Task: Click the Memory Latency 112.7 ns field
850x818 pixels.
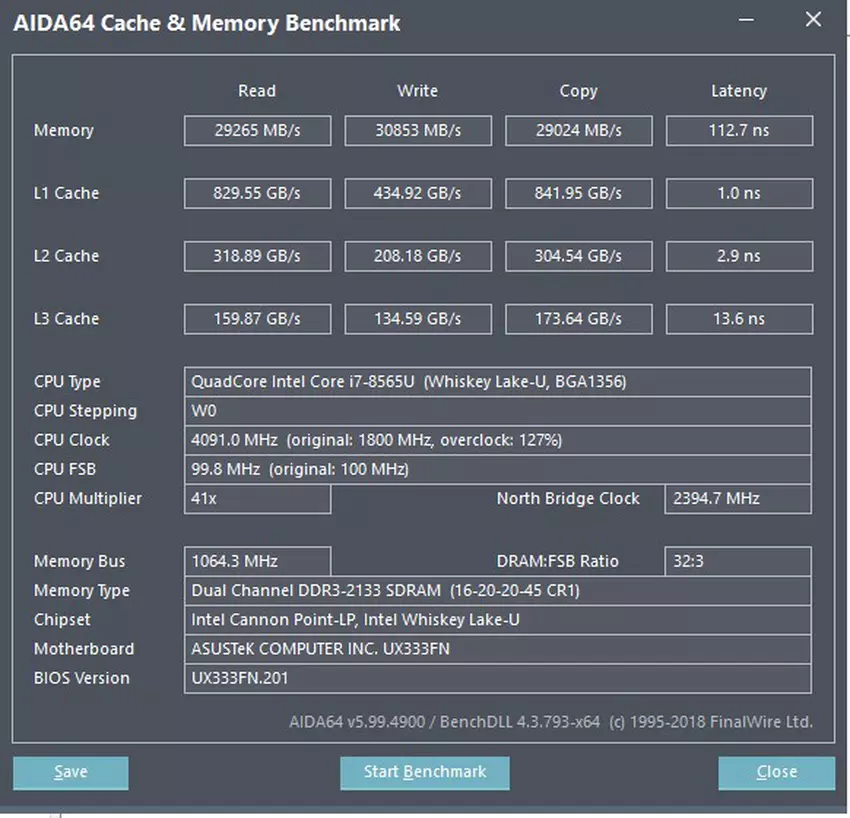Action: coord(739,131)
